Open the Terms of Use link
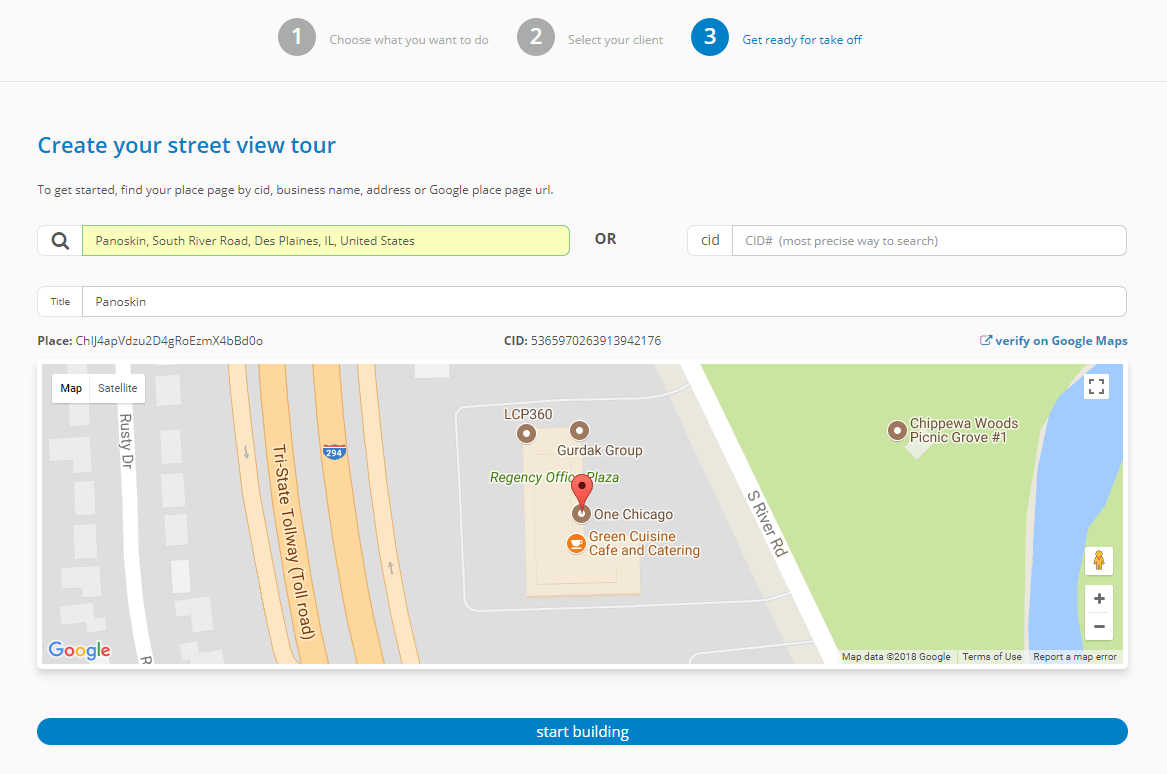1167x774 pixels. pos(992,657)
